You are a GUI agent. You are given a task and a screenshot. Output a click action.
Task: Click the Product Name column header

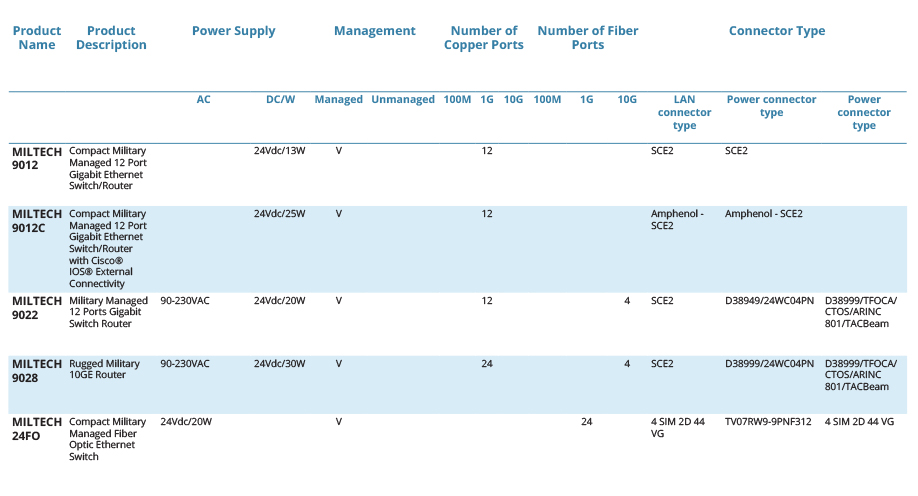pyautogui.click(x=37, y=37)
